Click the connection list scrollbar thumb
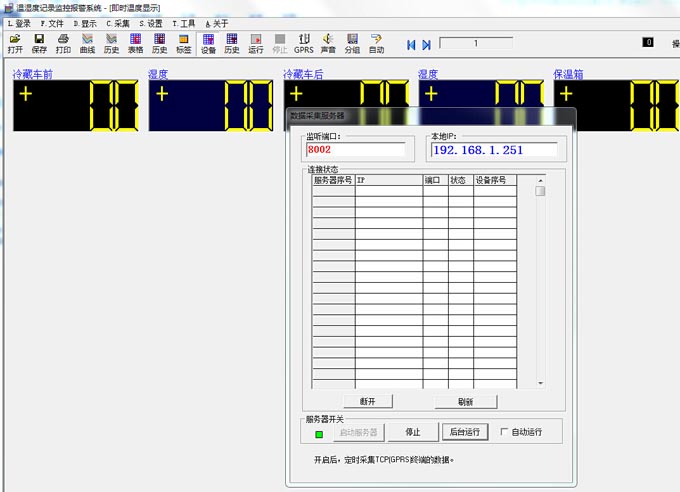 [x=540, y=191]
